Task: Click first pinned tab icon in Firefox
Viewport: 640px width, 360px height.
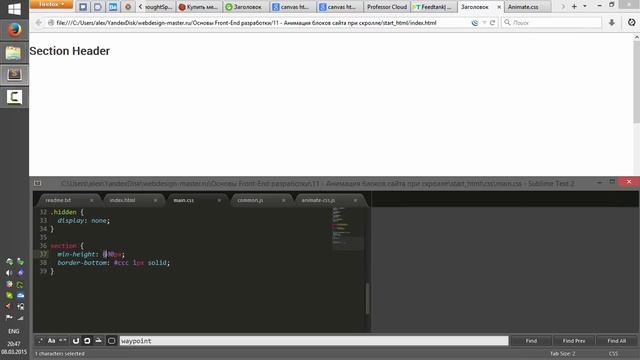Action: pyautogui.click(x=83, y=7)
